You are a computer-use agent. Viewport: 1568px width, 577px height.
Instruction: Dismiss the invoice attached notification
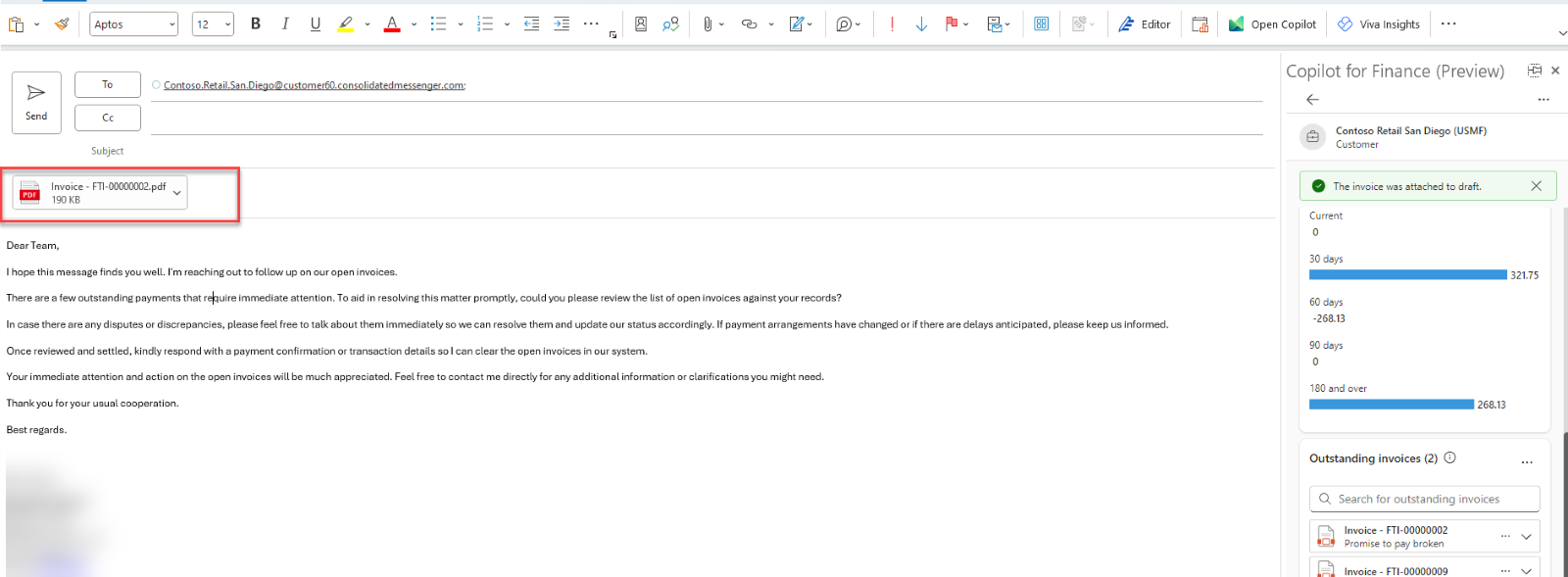1536,186
